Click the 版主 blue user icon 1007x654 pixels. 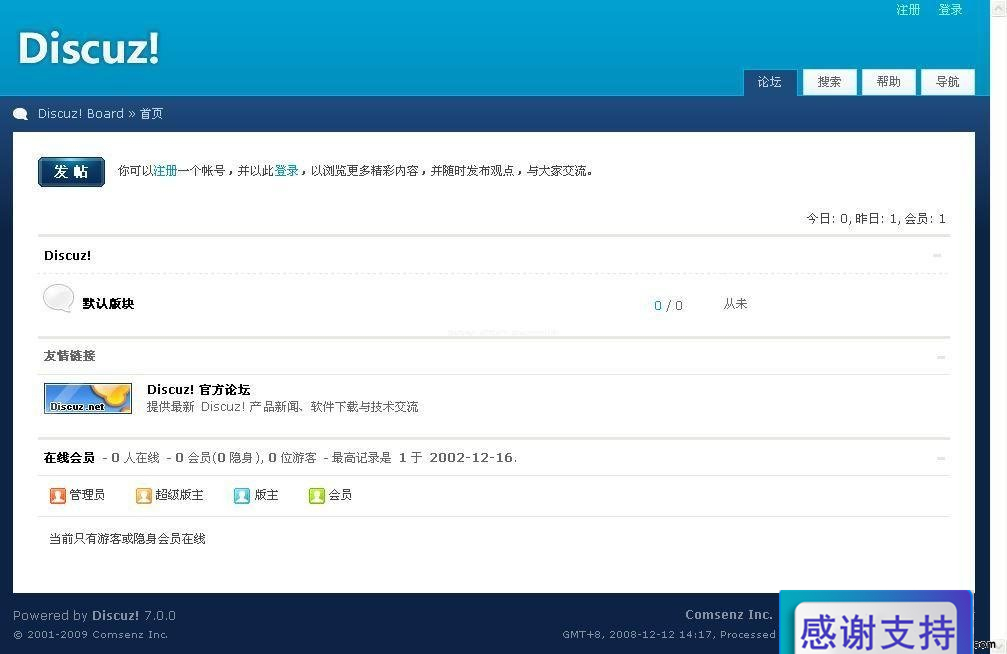241,495
